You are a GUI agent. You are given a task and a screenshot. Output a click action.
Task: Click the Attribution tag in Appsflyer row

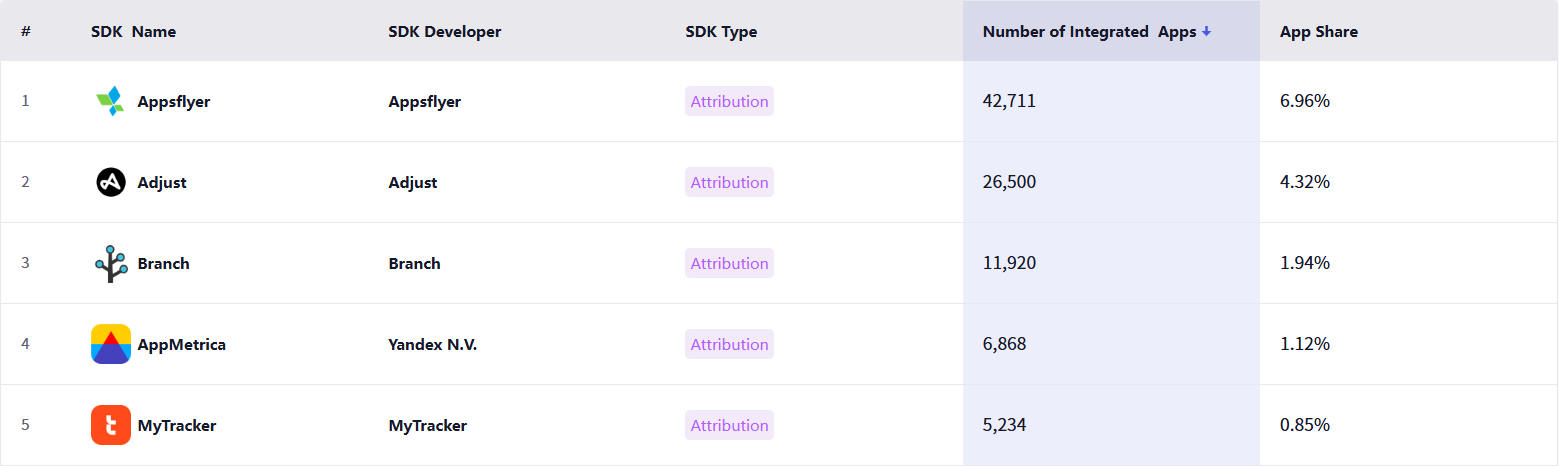[x=729, y=101]
